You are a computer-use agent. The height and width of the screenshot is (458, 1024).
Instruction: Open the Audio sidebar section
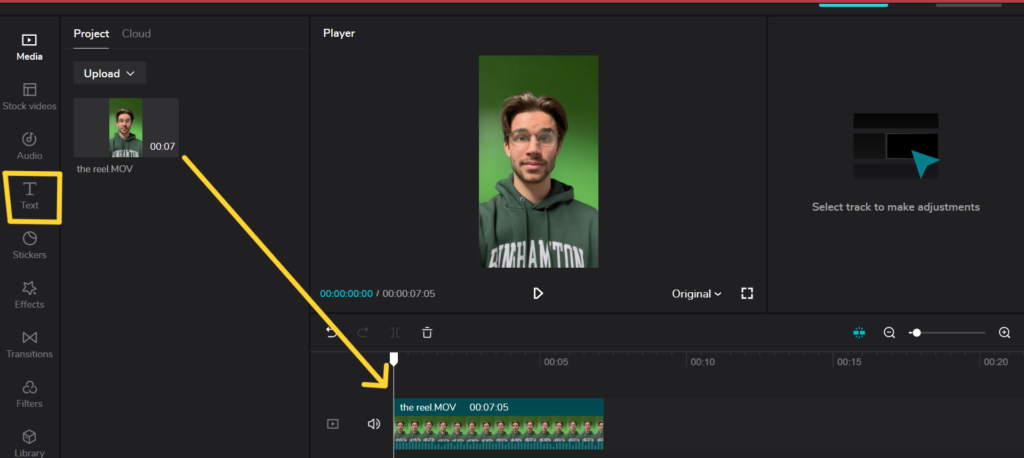point(29,146)
